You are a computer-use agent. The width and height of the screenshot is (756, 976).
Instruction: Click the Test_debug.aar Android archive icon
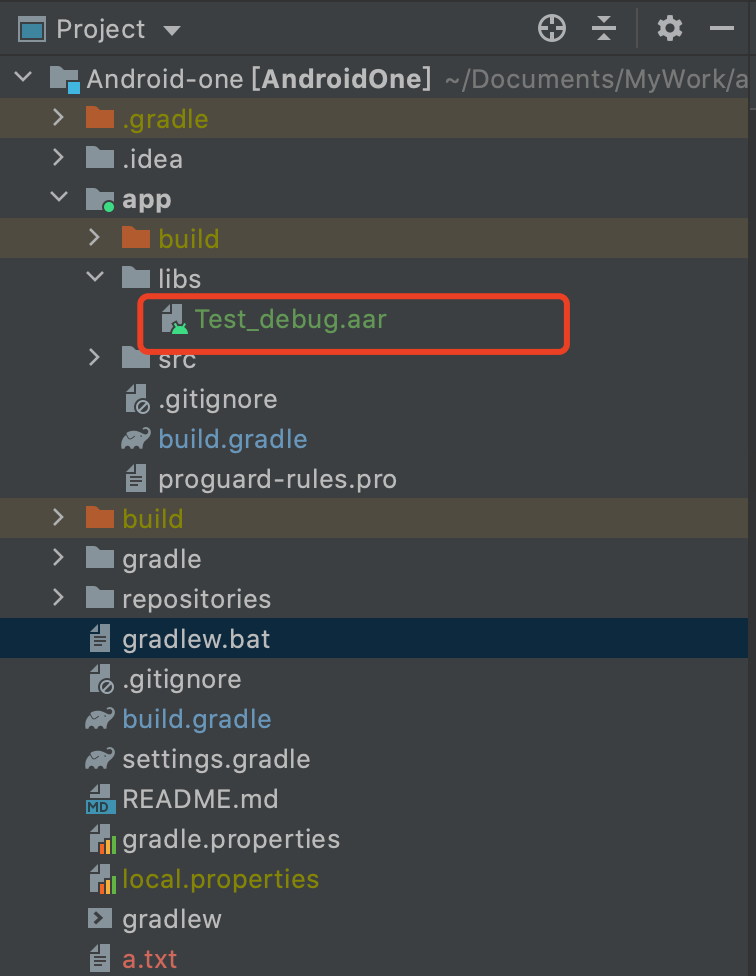[x=173, y=320]
